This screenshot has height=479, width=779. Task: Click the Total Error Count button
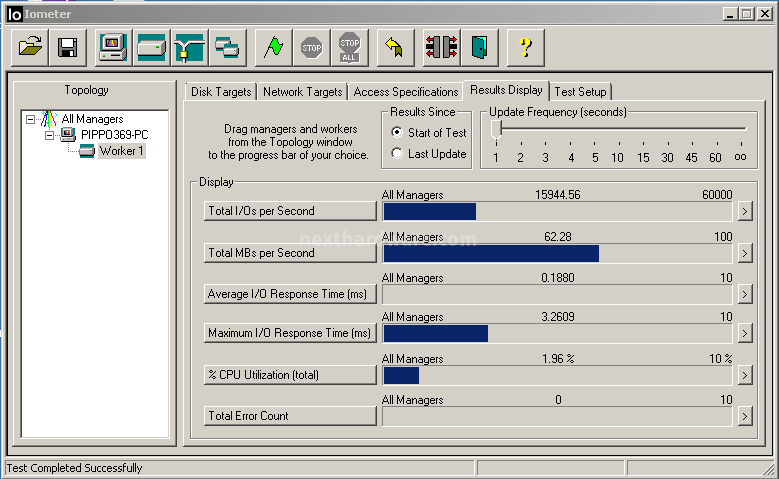tap(290, 416)
